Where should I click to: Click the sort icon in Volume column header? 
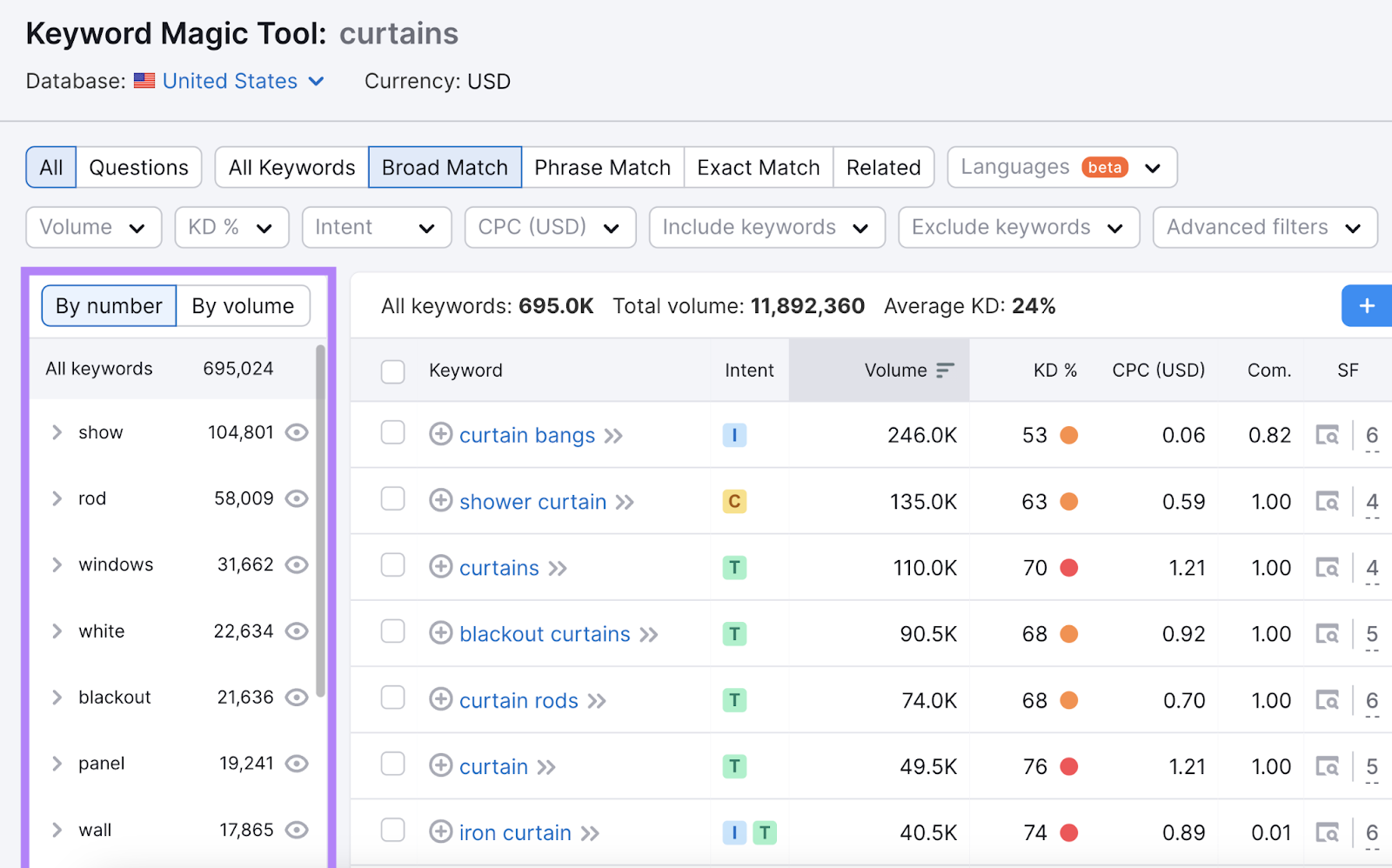point(945,371)
